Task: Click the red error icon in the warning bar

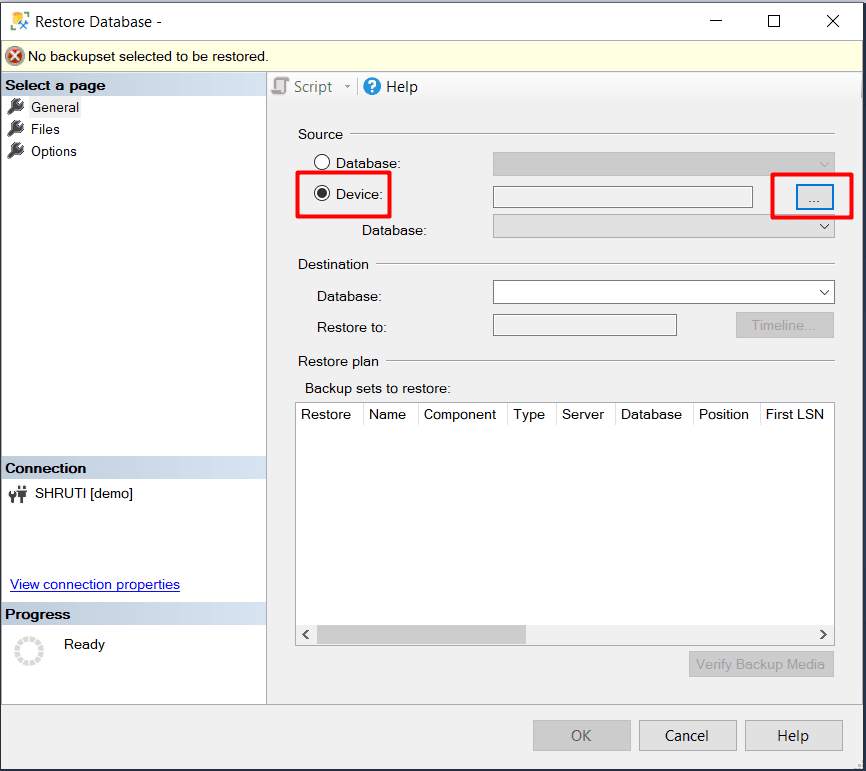Action: tap(15, 56)
